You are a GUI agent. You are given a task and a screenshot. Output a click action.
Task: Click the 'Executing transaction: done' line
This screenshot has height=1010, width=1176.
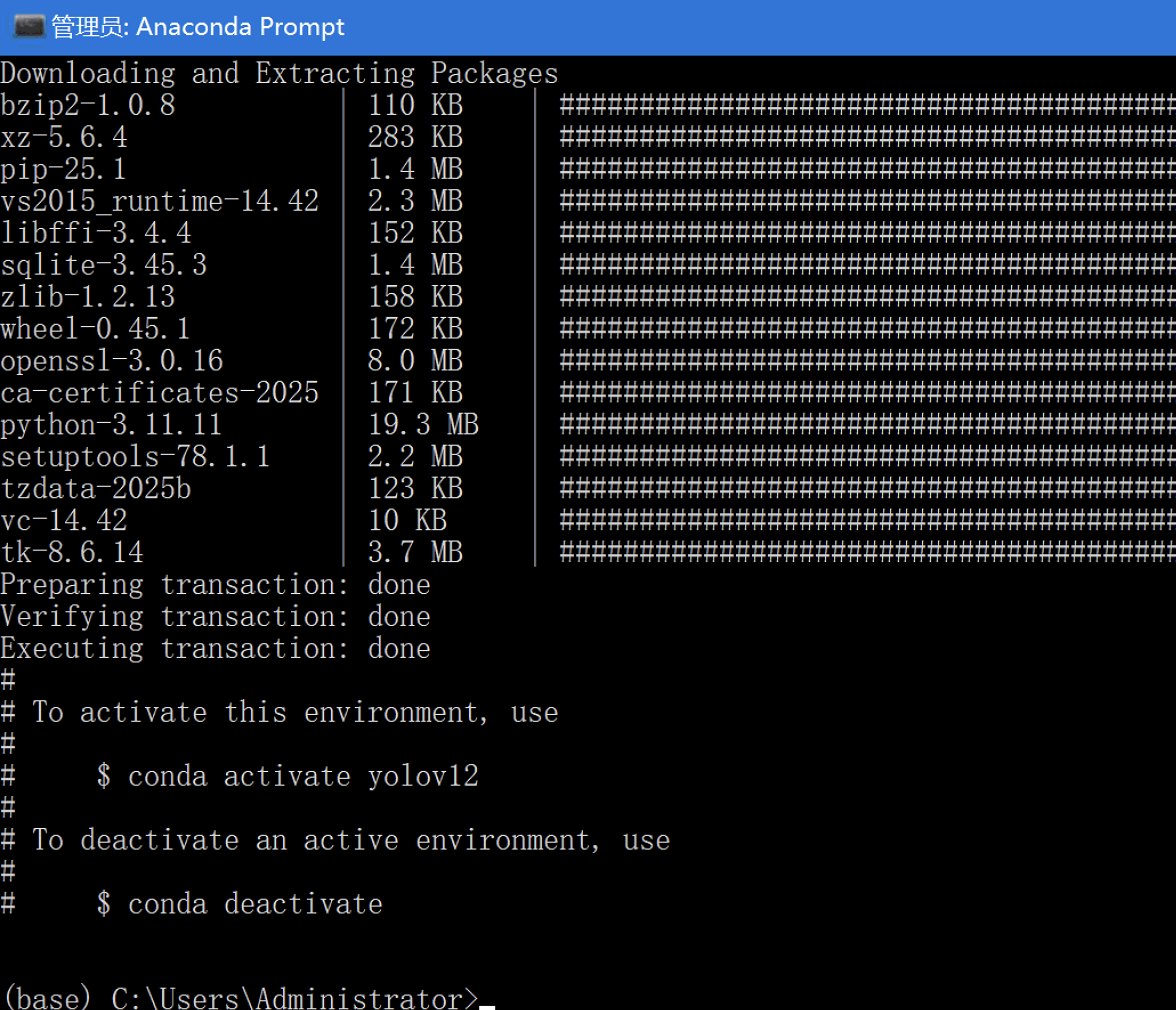point(215,649)
